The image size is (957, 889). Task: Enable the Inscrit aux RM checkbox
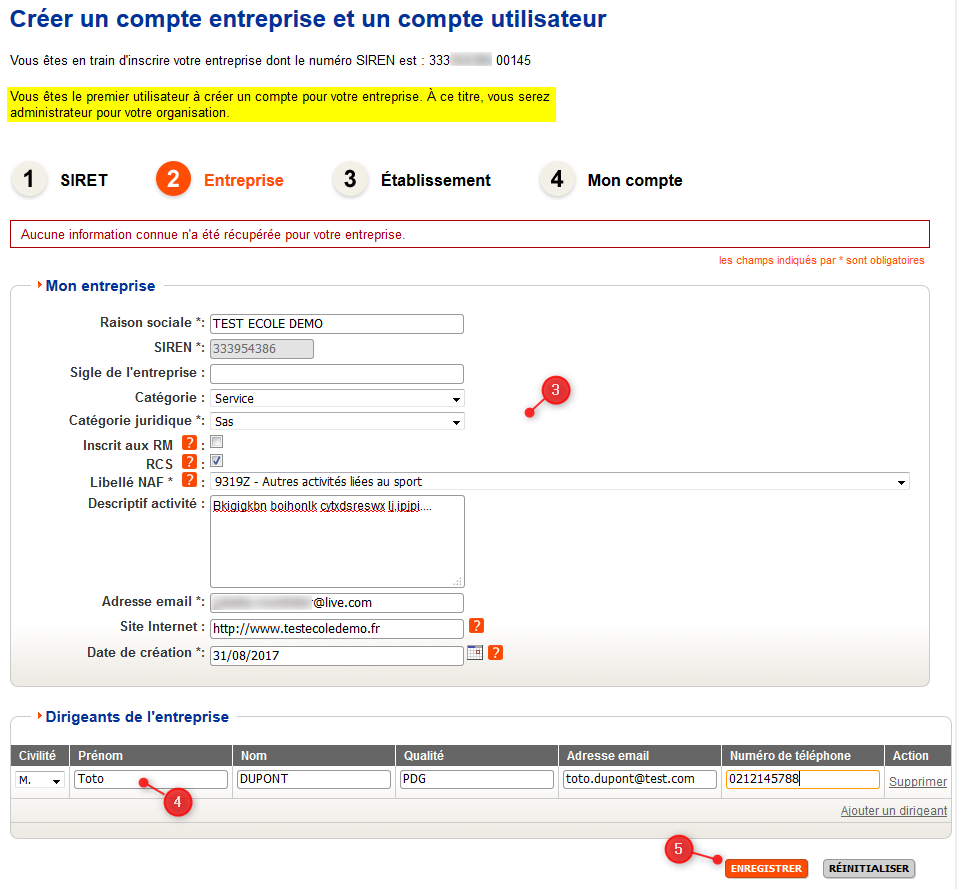pyautogui.click(x=216, y=442)
